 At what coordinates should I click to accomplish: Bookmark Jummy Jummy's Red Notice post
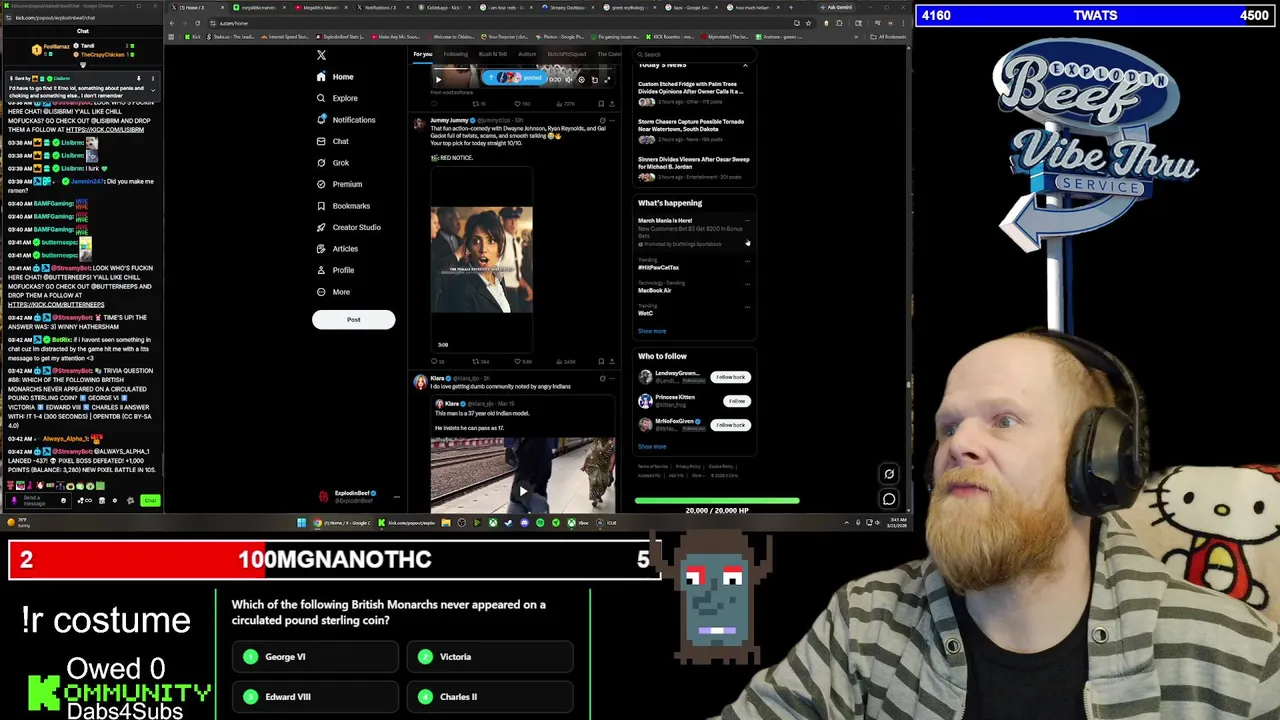click(601, 361)
